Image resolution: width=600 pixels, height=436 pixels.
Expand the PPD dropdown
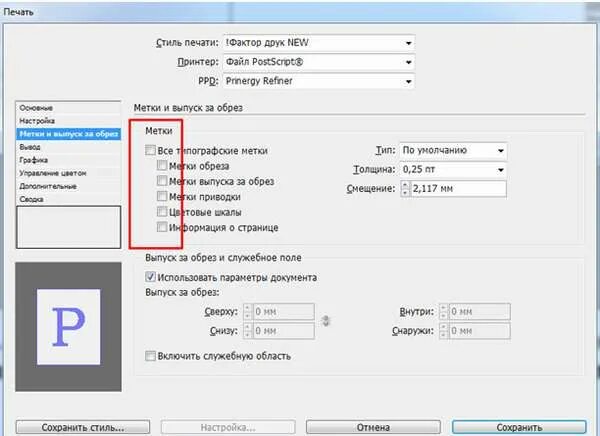[319, 81]
